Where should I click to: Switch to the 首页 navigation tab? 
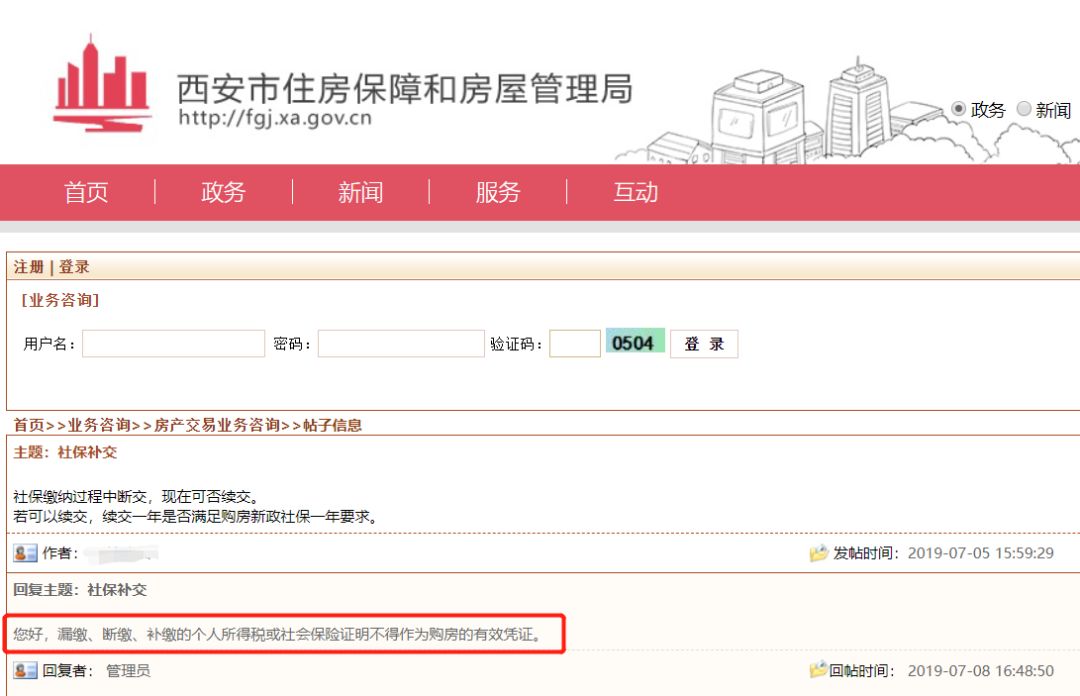click(88, 192)
